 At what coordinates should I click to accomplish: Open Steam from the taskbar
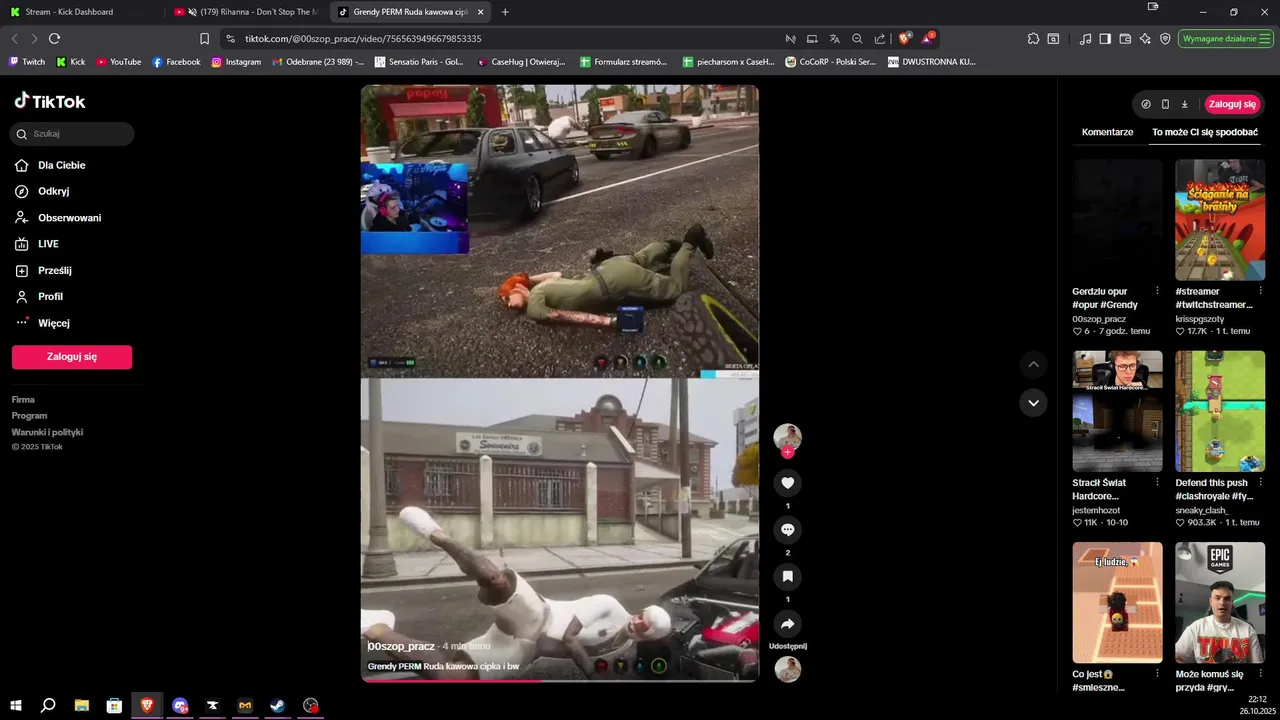(278, 705)
